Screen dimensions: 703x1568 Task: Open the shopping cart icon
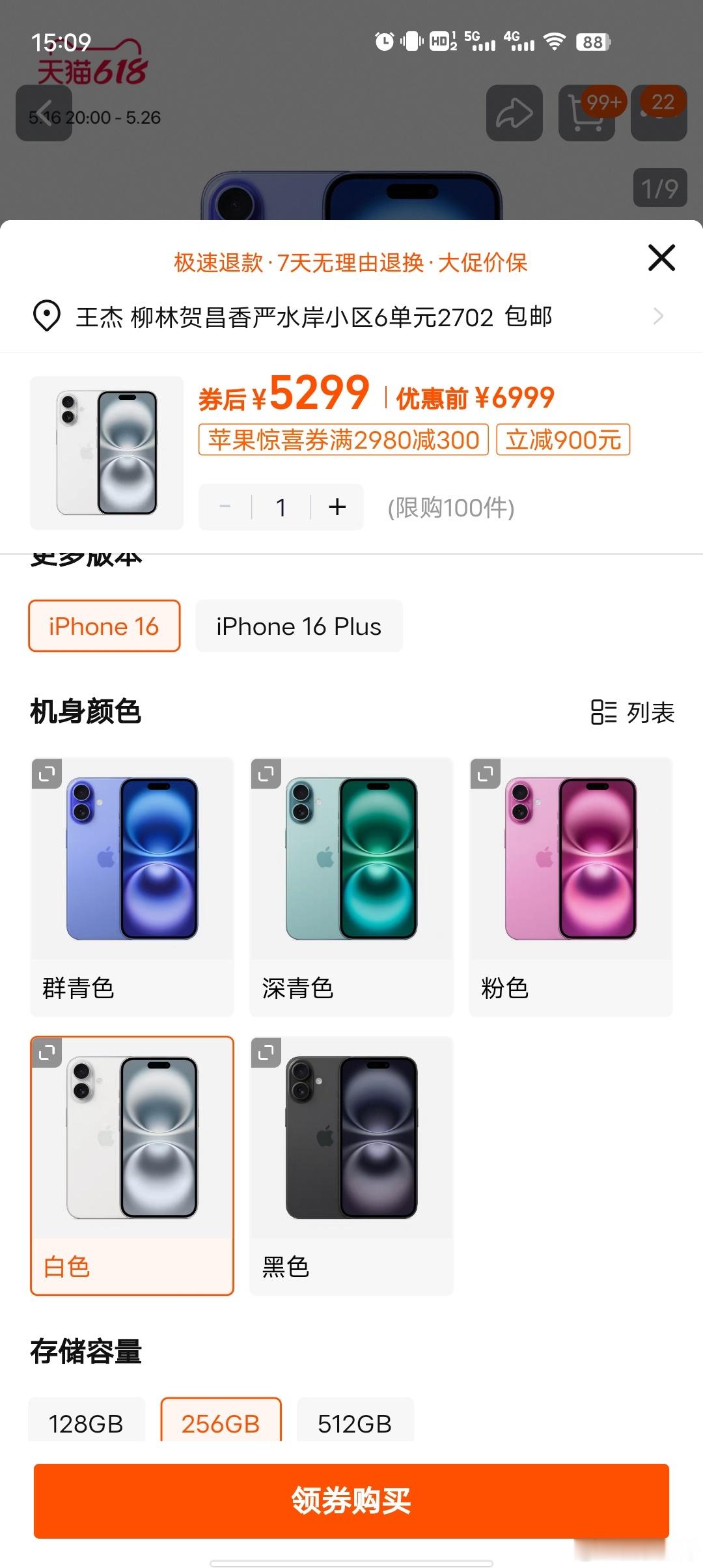(x=586, y=113)
